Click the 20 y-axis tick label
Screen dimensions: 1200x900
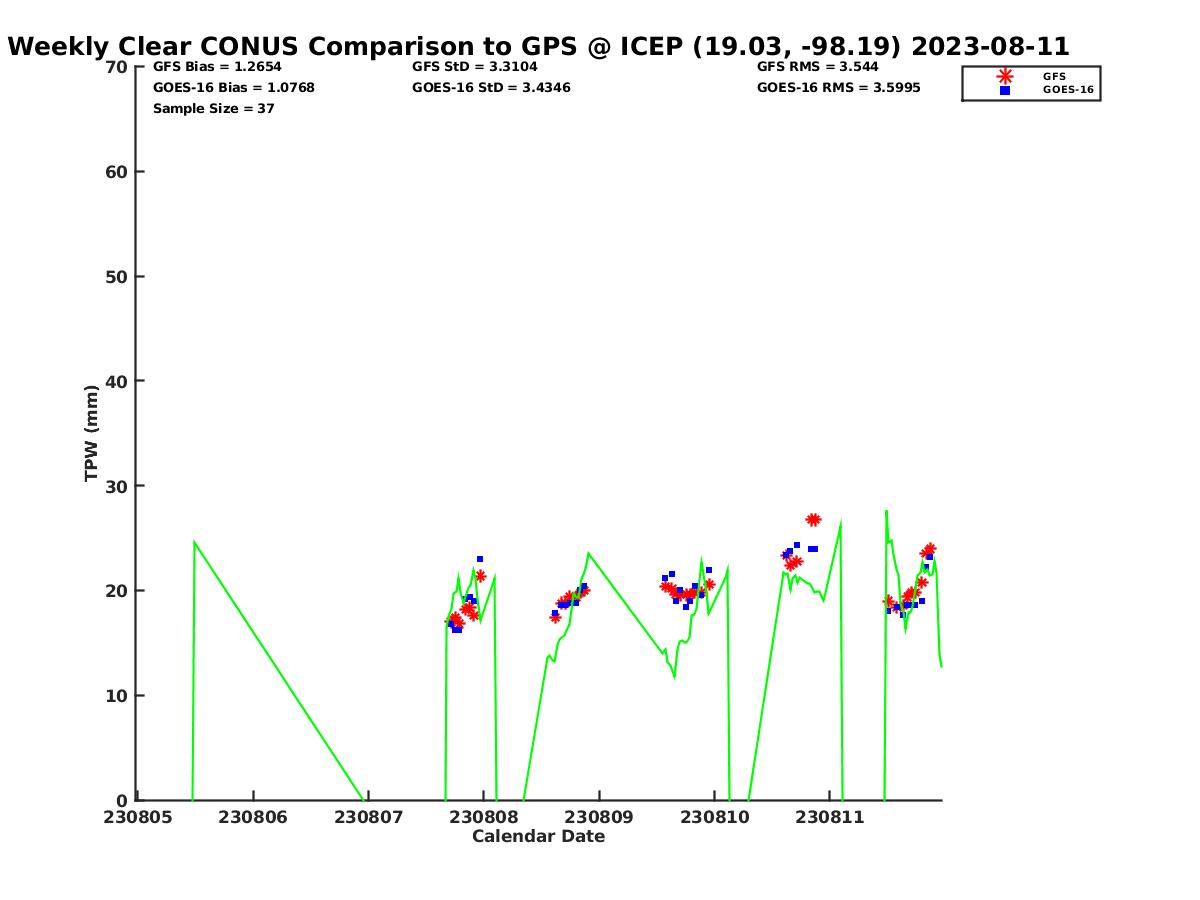[117, 591]
